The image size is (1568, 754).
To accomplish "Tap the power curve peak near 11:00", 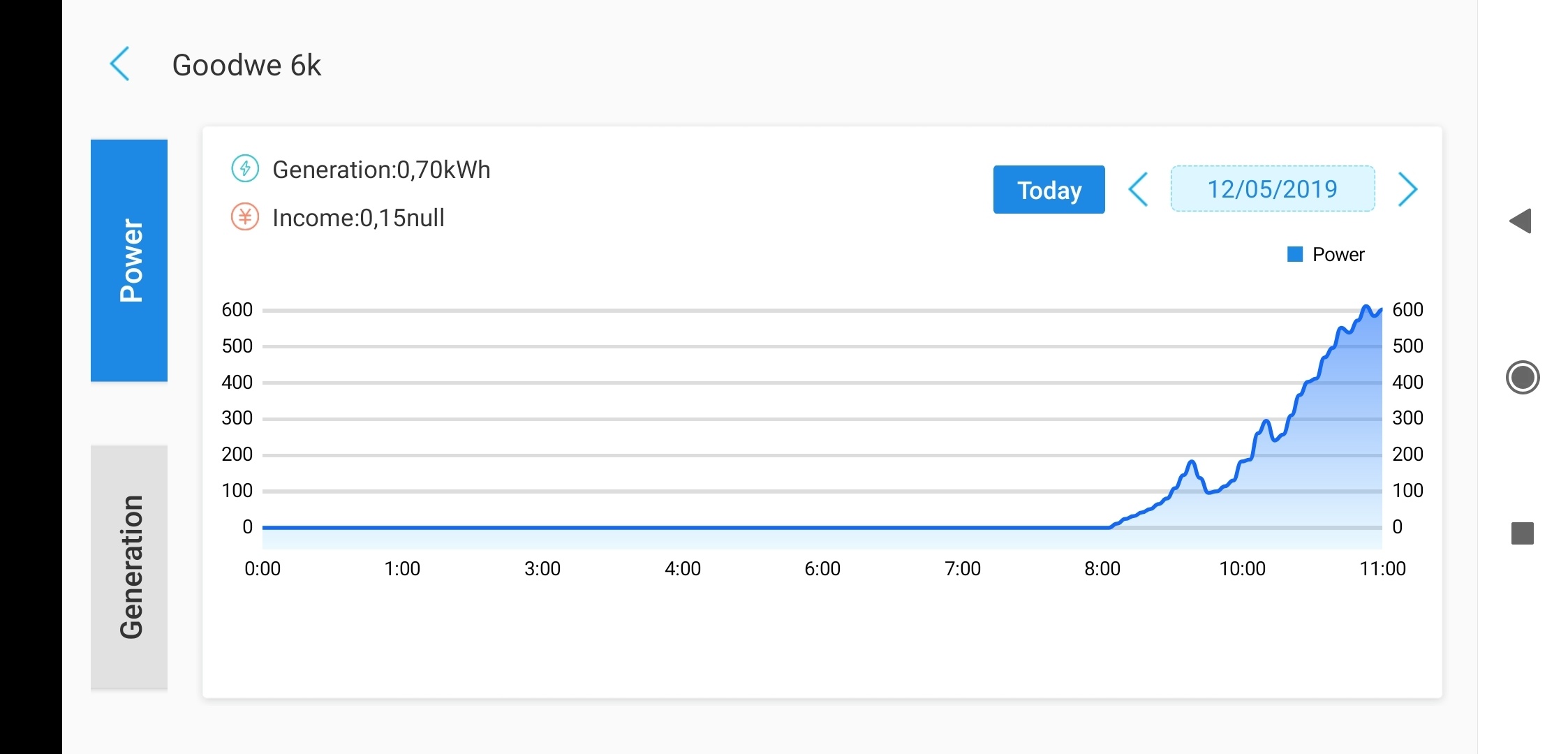I will [1366, 307].
